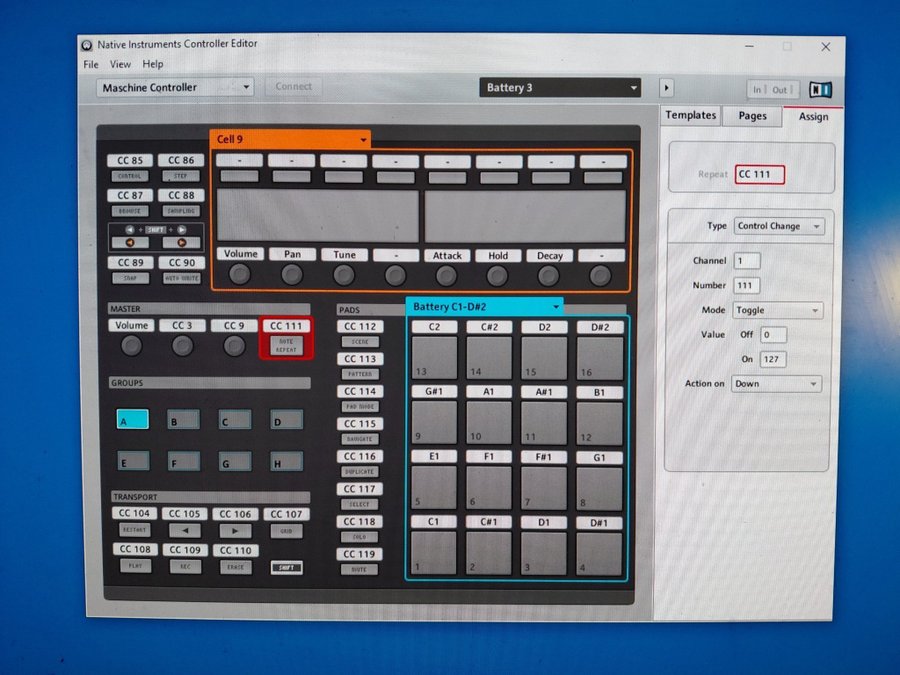Switch to the Templates tab
Image resolution: width=900 pixels, height=675 pixels.
(691, 116)
